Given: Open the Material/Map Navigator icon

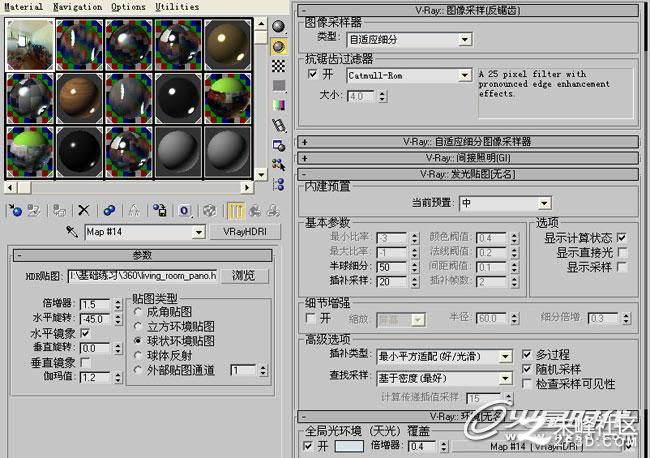Looking at the screenshot, I should pos(278,184).
